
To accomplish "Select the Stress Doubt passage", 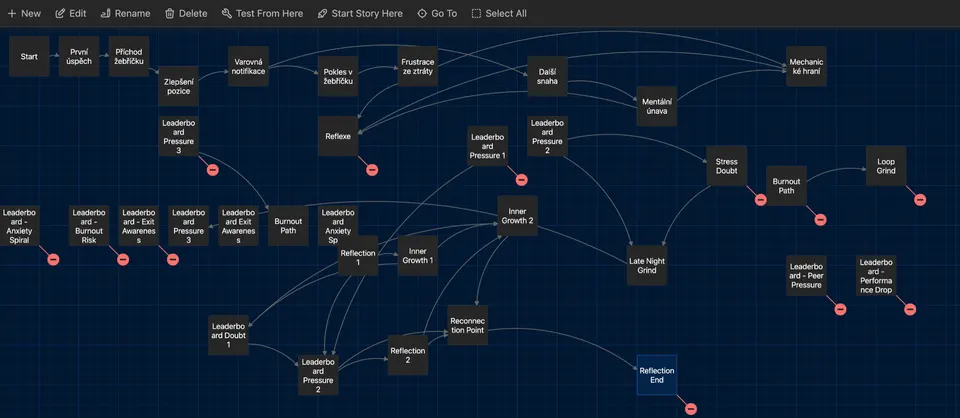I will (727, 166).
